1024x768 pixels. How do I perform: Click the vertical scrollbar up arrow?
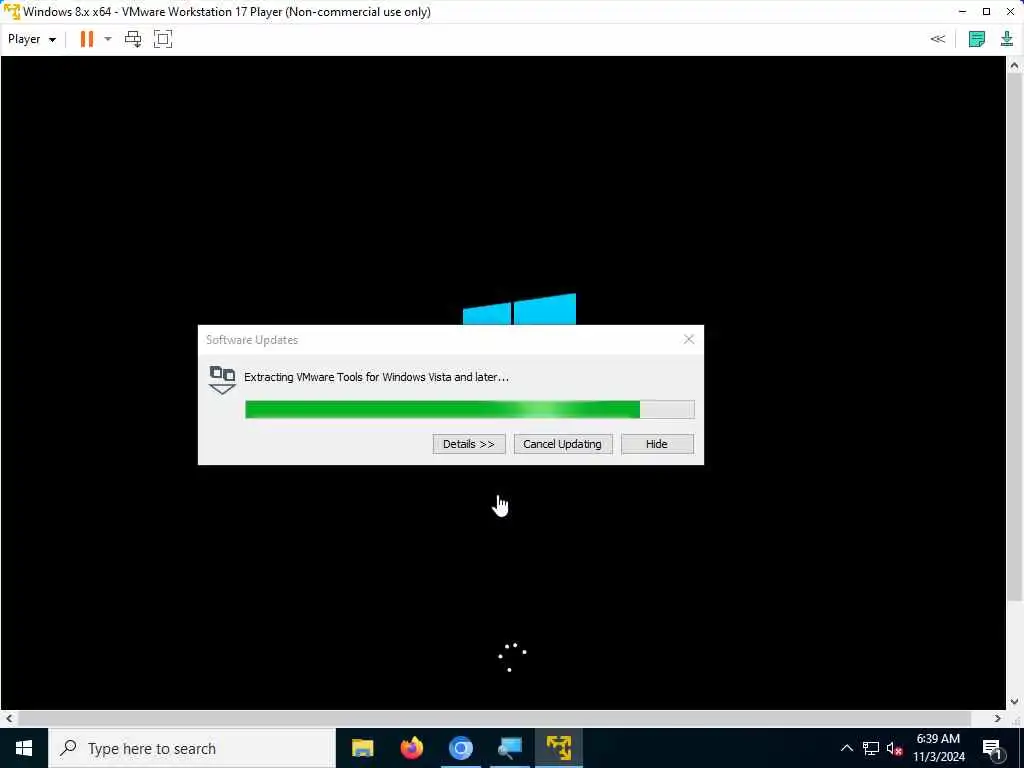pyautogui.click(x=1014, y=65)
